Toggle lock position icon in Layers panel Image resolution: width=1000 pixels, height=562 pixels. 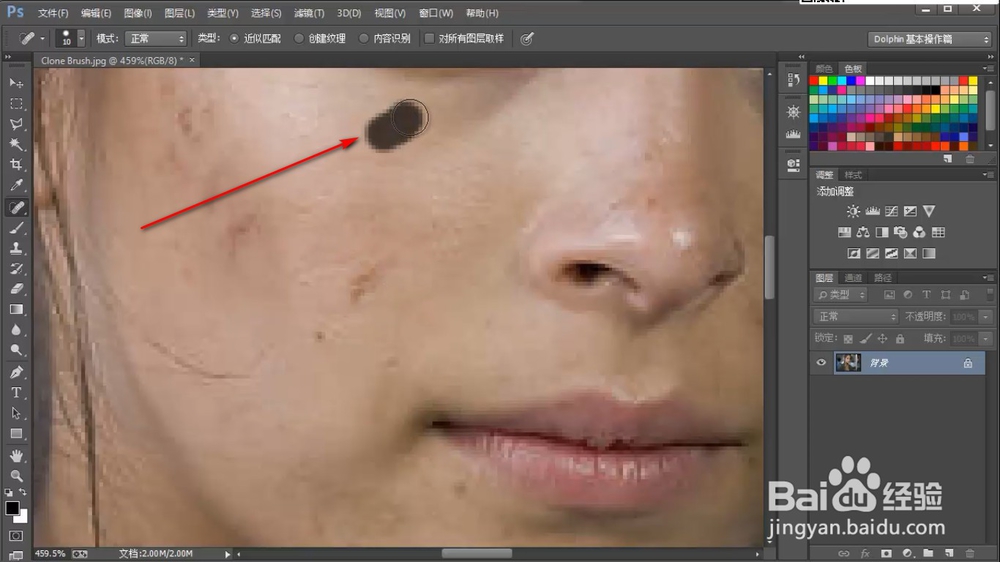pos(882,339)
